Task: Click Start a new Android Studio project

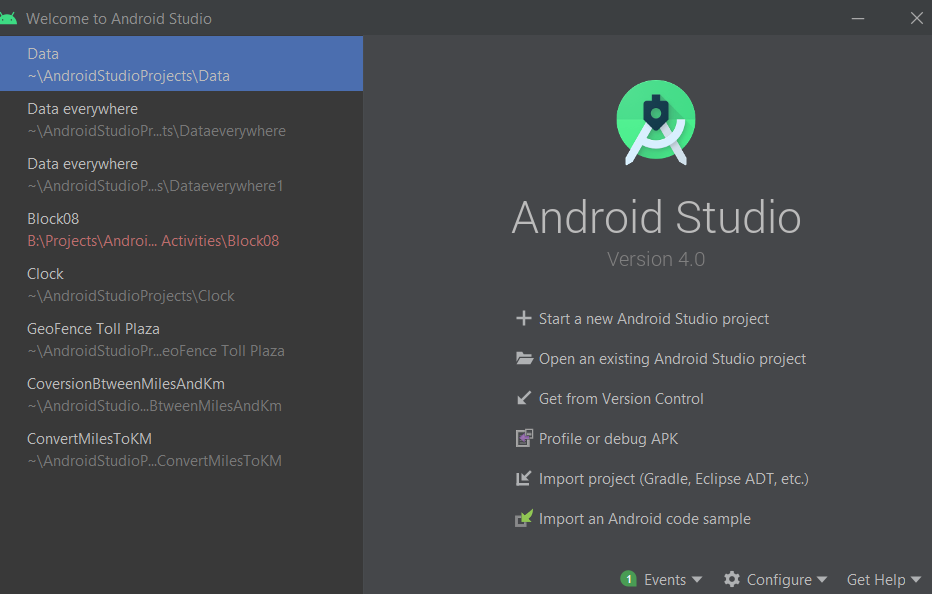Action: point(653,318)
